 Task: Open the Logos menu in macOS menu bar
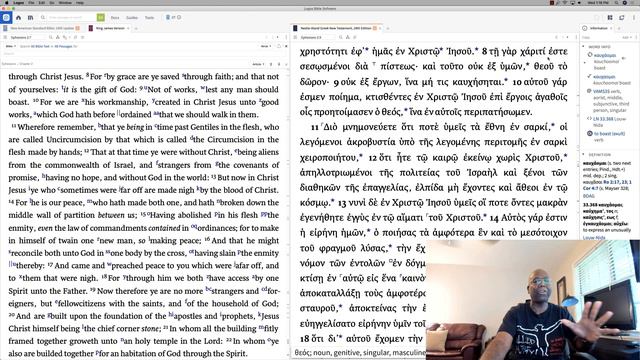pos(19,2)
